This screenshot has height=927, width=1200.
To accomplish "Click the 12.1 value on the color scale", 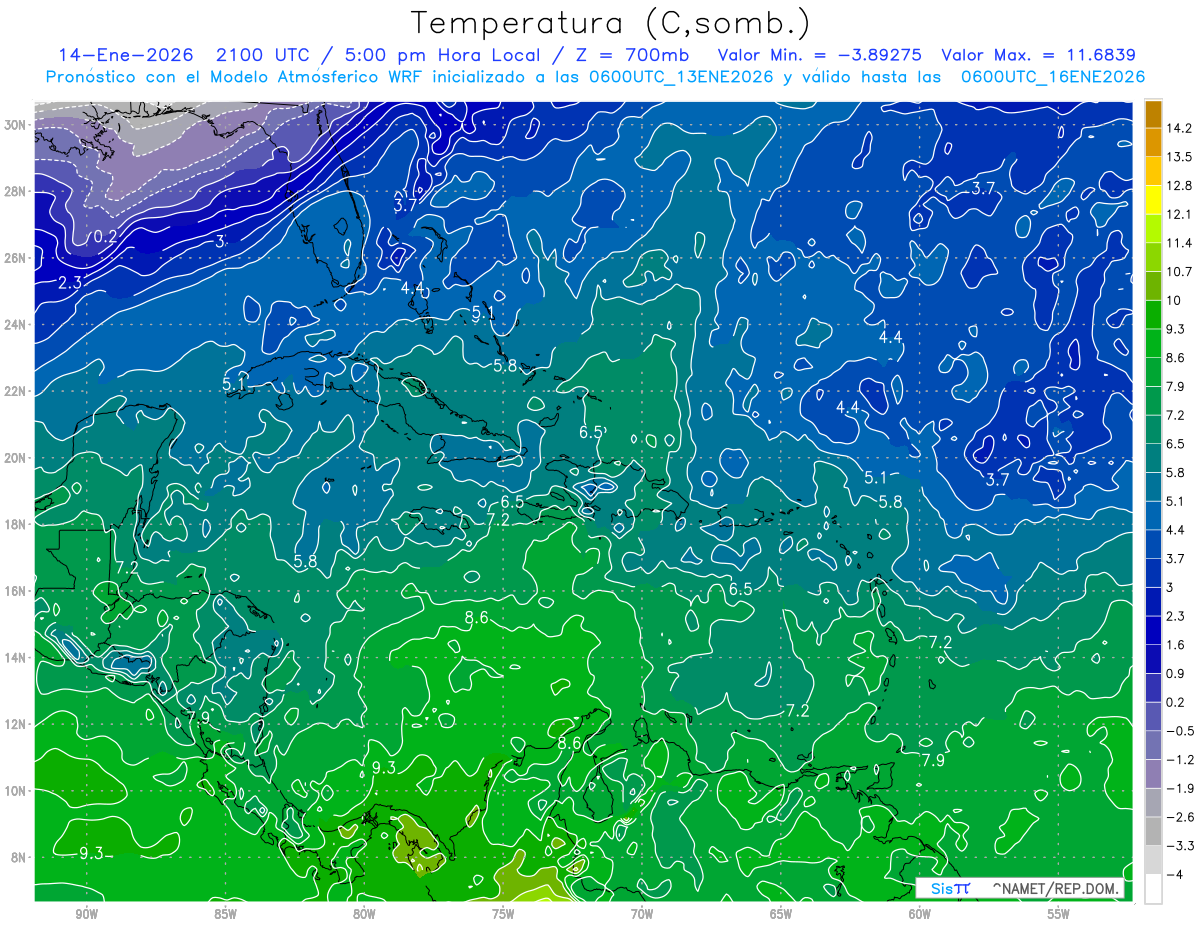I will coord(1179,214).
